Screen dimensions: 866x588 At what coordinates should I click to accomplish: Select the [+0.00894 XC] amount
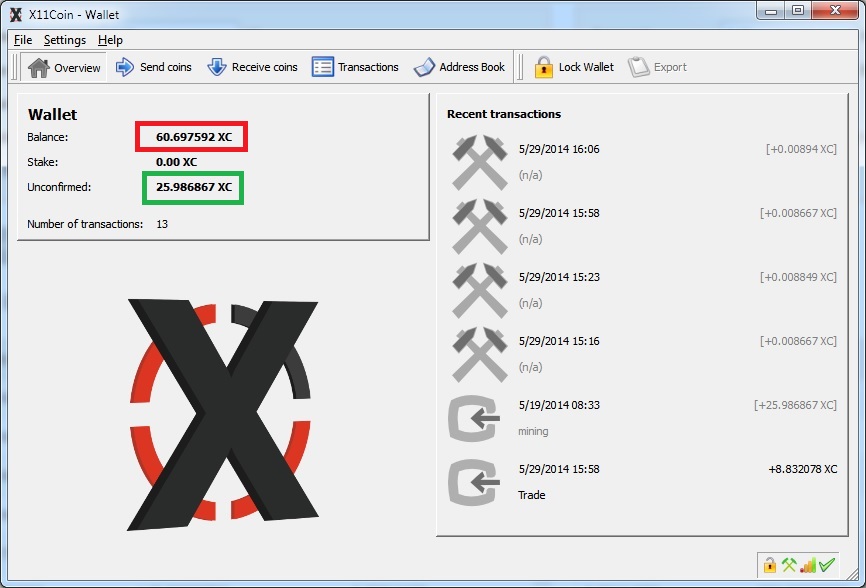tap(801, 149)
